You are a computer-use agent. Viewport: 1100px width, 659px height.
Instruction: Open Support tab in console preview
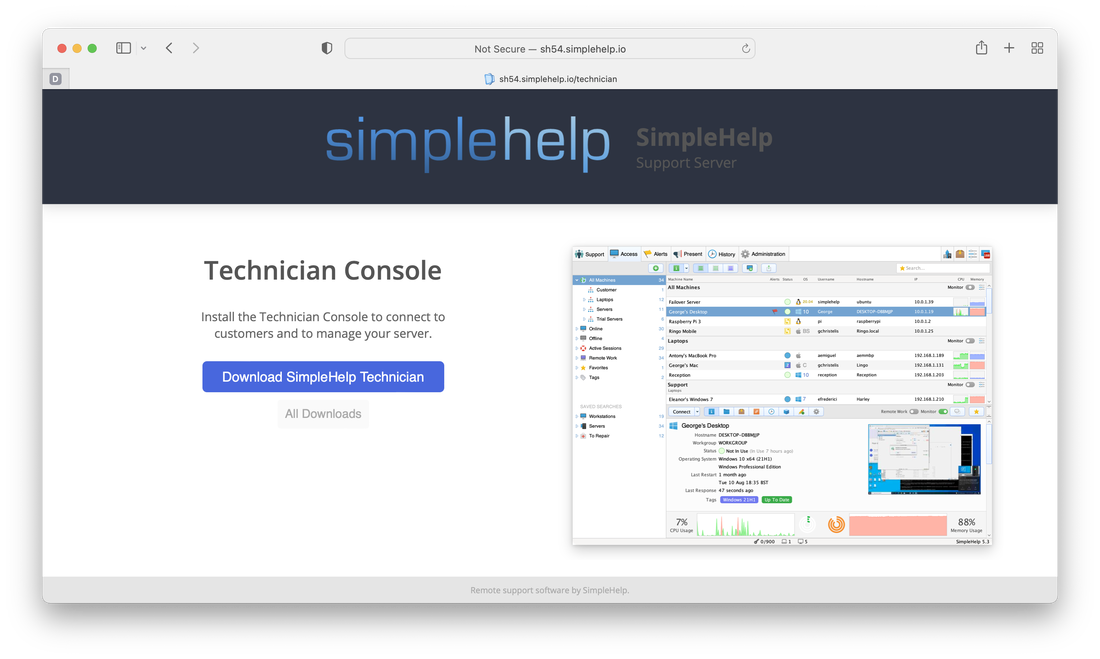(x=590, y=254)
